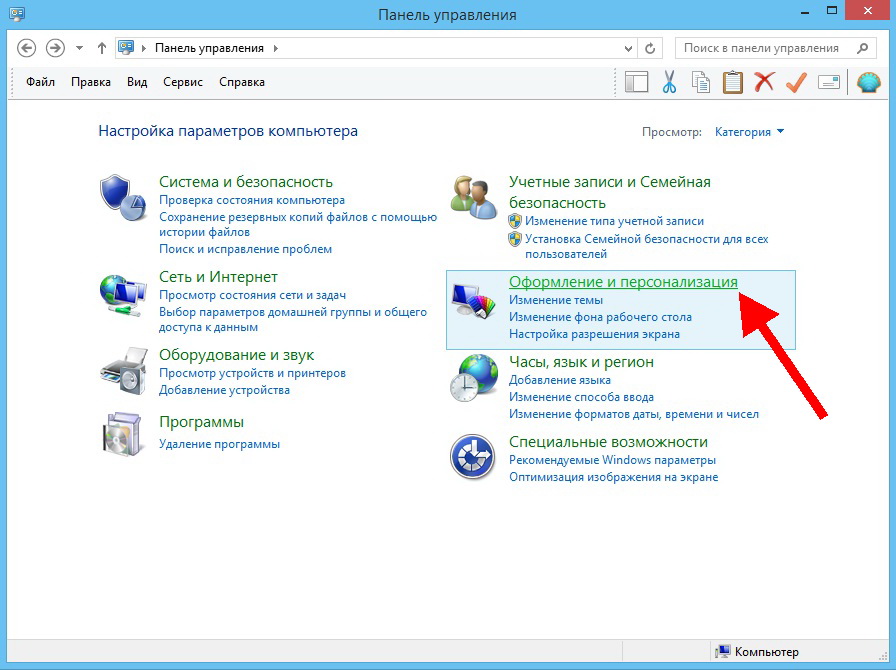Image resolution: width=896 pixels, height=670 pixels.
Task: Open the Сервис menu
Action: (x=183, y=82)
